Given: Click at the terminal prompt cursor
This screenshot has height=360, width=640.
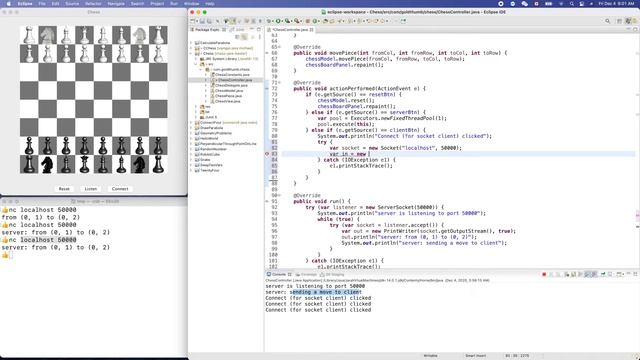Looking at the screenshot, I should 11,255.
